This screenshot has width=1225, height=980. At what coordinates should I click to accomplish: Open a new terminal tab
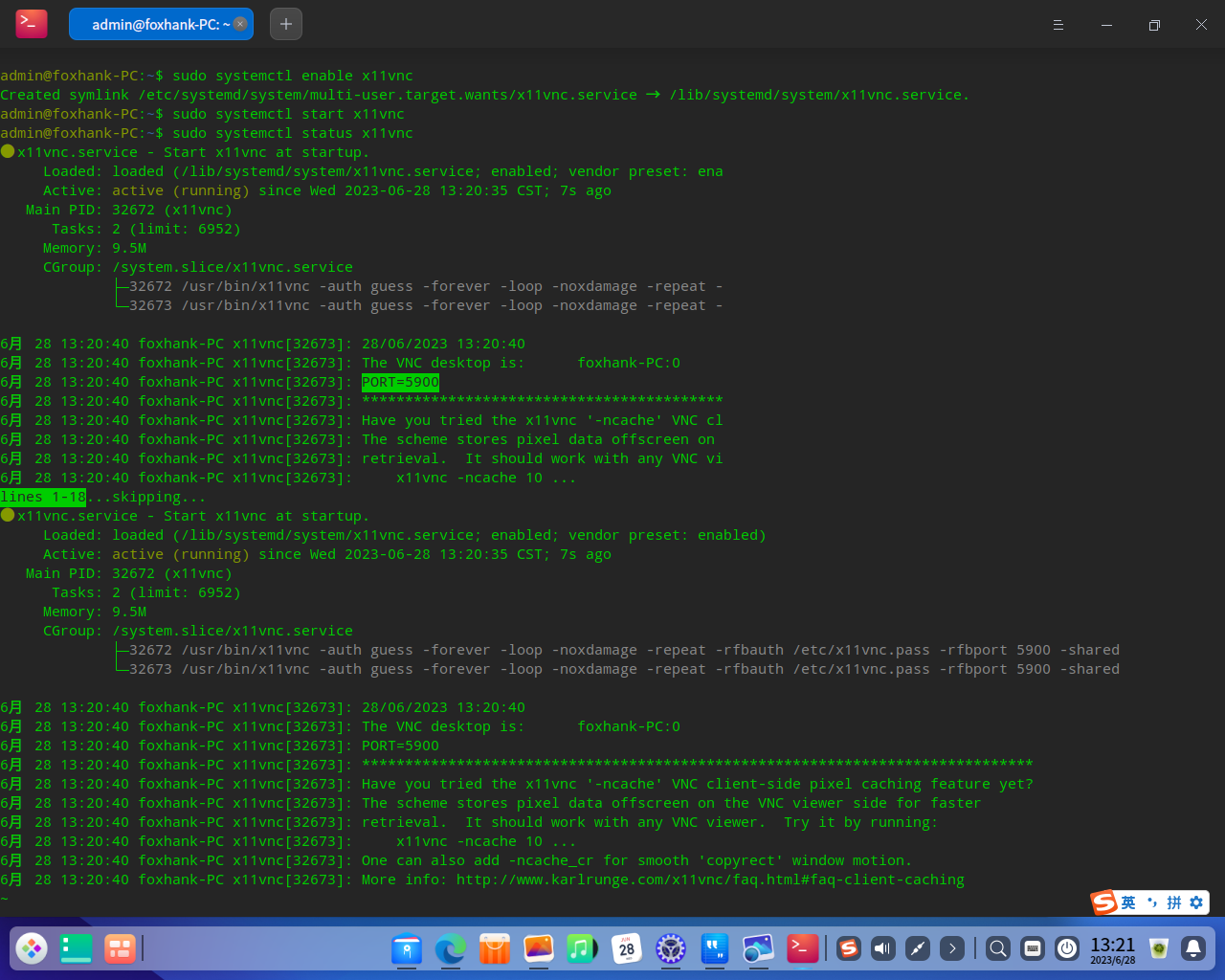pyautogui.click(x=286, y=24)
